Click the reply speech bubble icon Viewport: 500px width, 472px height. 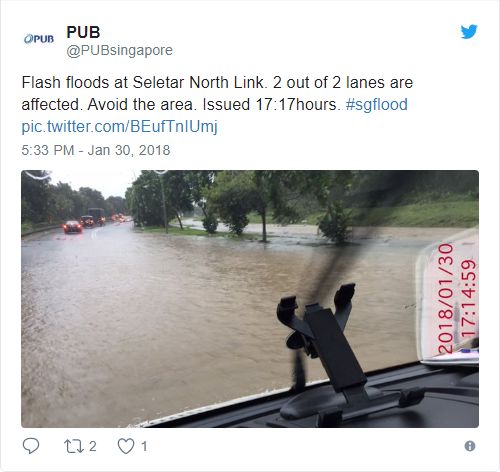point(31,446)
